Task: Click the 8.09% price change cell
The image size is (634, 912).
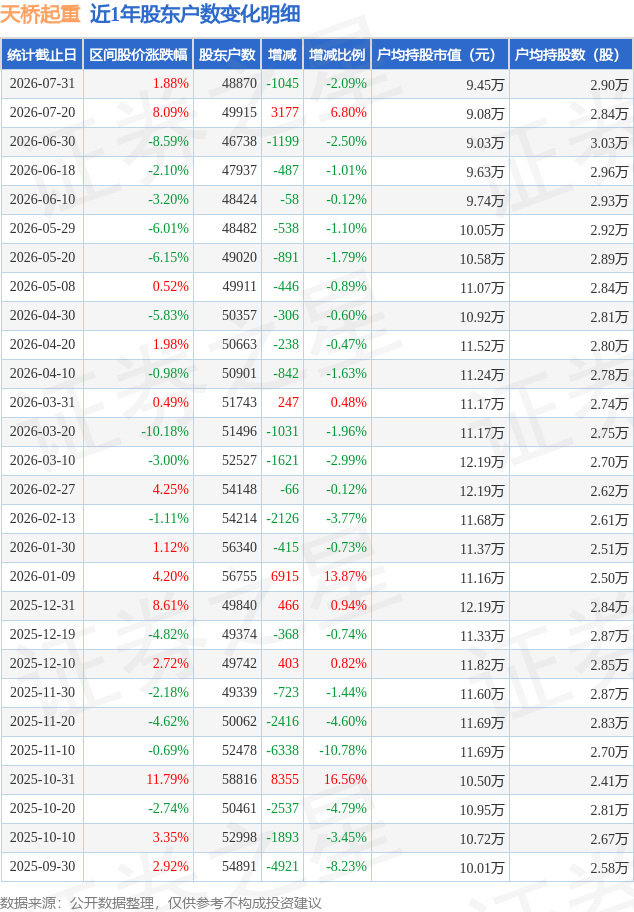Action: [x=170, y=112]
